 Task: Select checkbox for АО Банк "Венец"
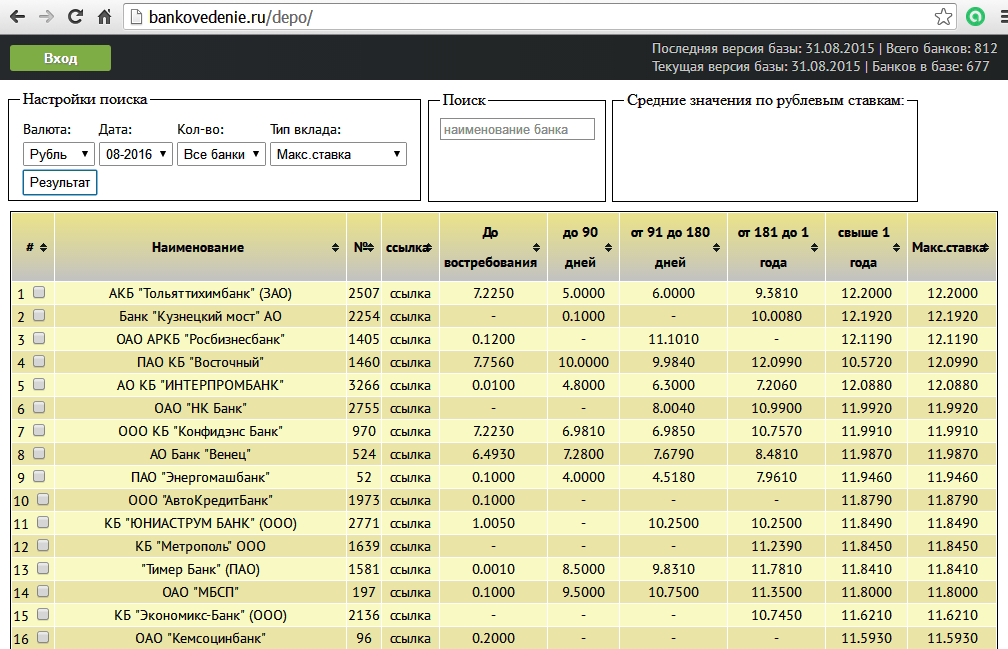pyautogui.click(x=39, y=454)
